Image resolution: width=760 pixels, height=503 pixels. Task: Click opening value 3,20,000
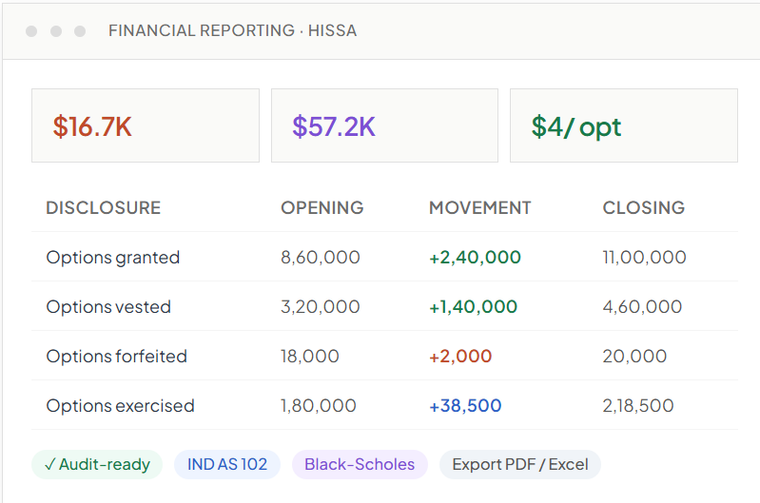320,307
